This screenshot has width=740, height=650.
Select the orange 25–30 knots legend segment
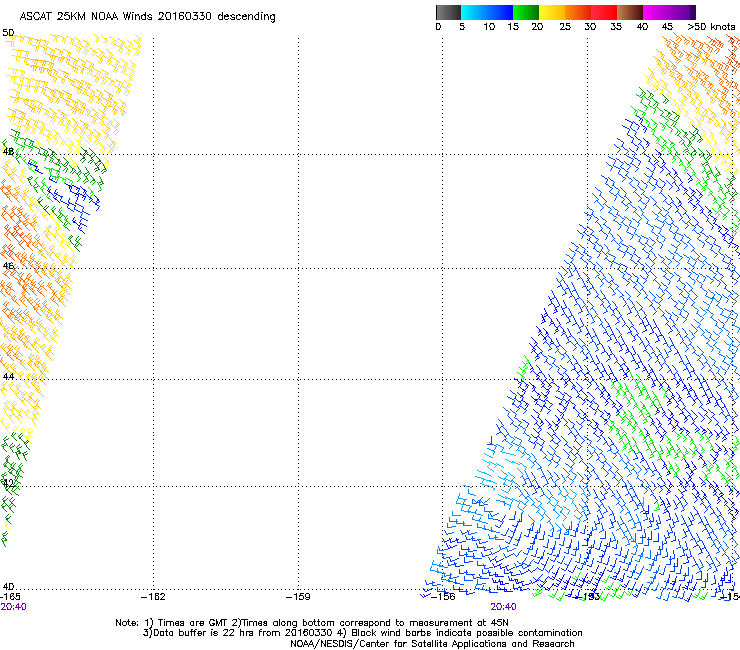coord(578,12)
